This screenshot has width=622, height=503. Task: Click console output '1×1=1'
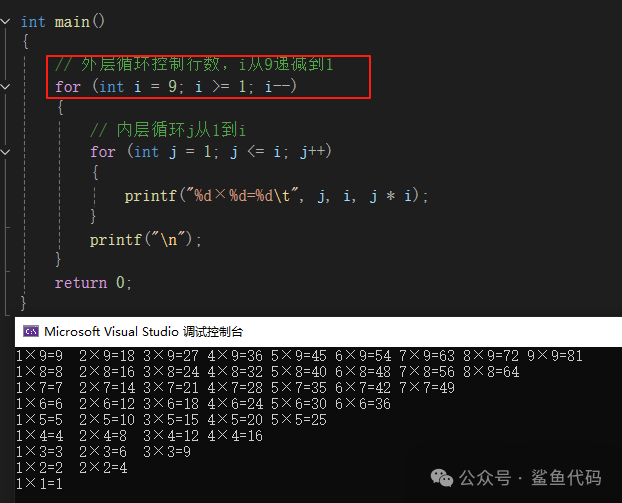pos(39,484)
